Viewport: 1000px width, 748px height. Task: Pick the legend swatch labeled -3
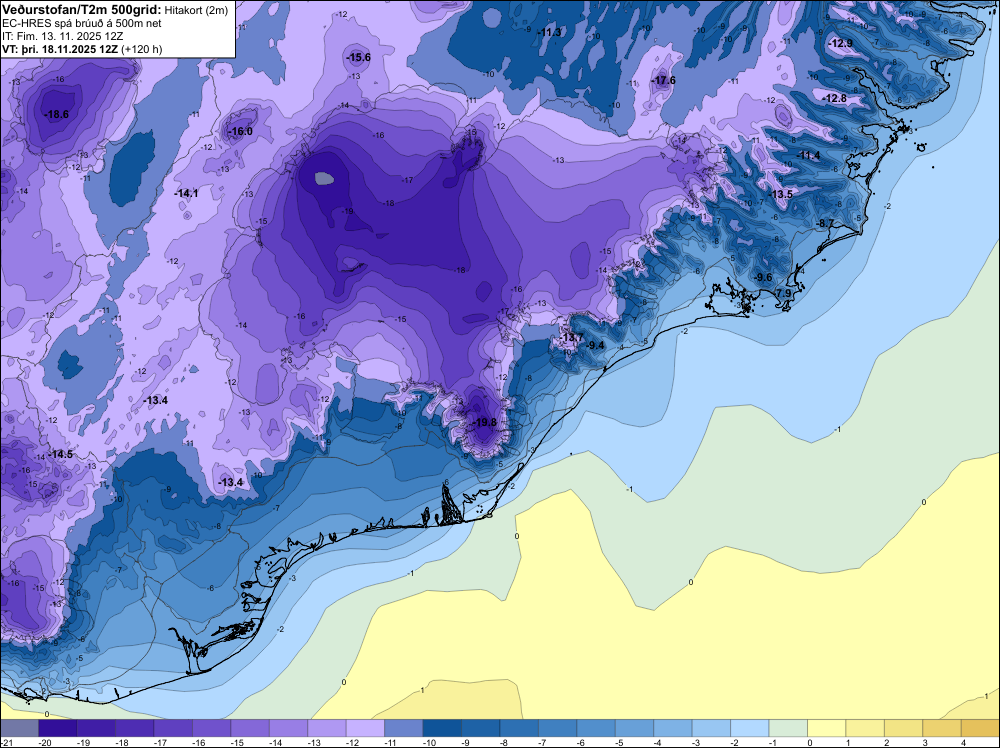pyautogui.click(x=711, y=728)
